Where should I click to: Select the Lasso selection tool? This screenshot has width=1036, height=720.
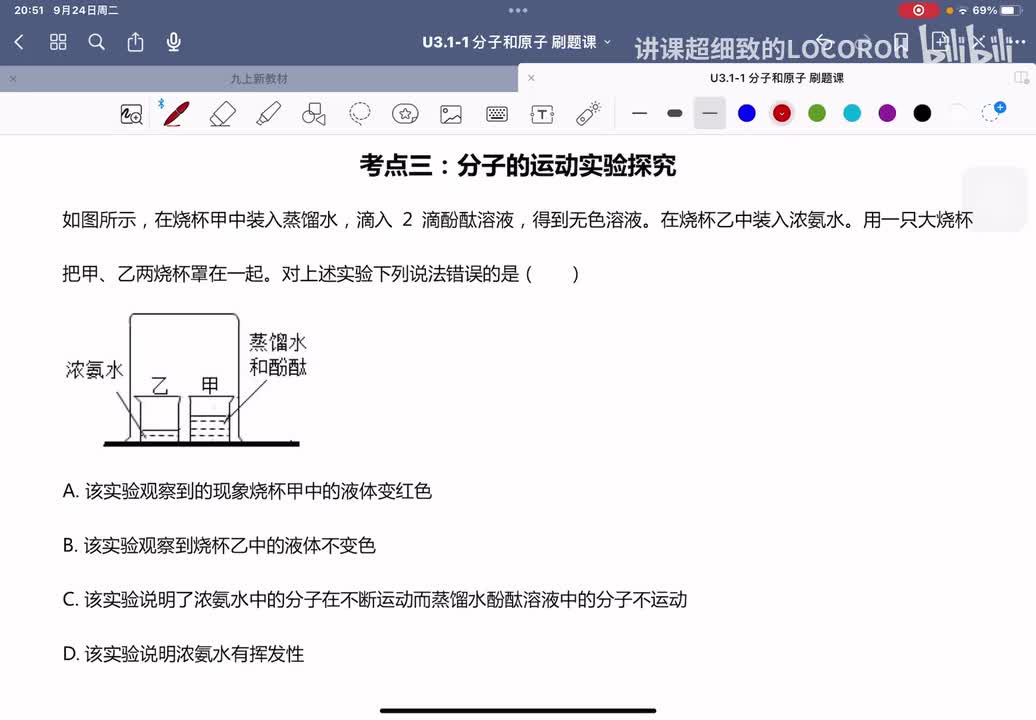pyautogui.click(x=359, y=114)
